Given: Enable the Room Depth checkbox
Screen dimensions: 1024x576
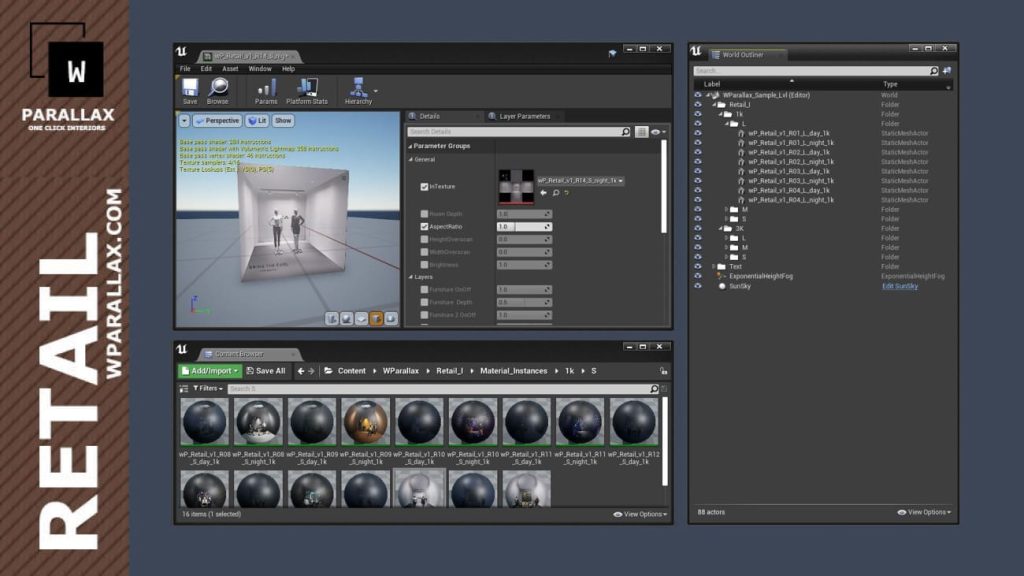Looking at the screenshot, I should [x=424, y=214].
